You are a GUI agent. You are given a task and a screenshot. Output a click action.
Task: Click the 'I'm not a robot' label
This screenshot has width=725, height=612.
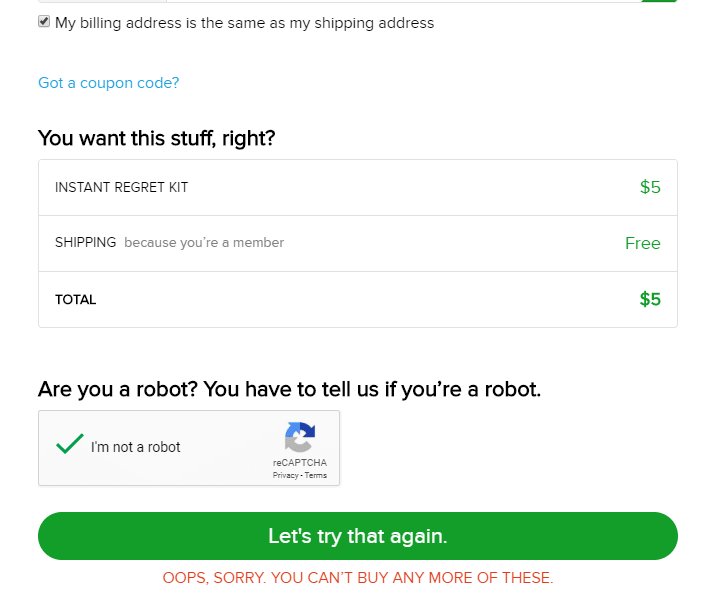tap(135, 447)
